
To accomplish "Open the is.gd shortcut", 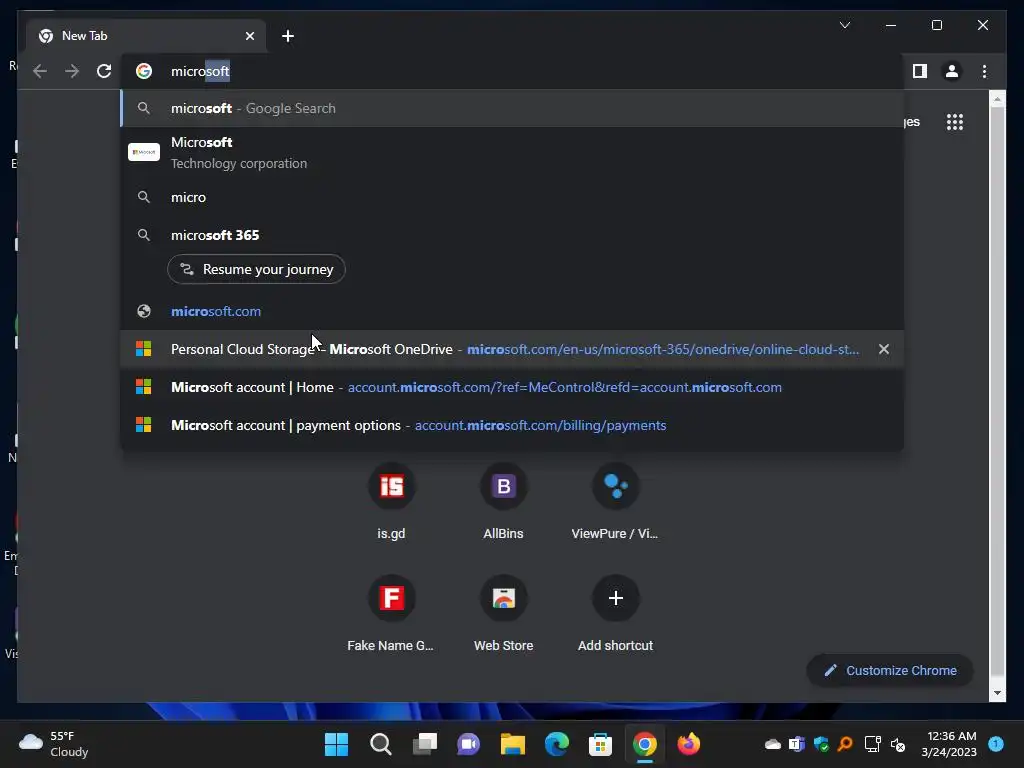I will [391, 502].
